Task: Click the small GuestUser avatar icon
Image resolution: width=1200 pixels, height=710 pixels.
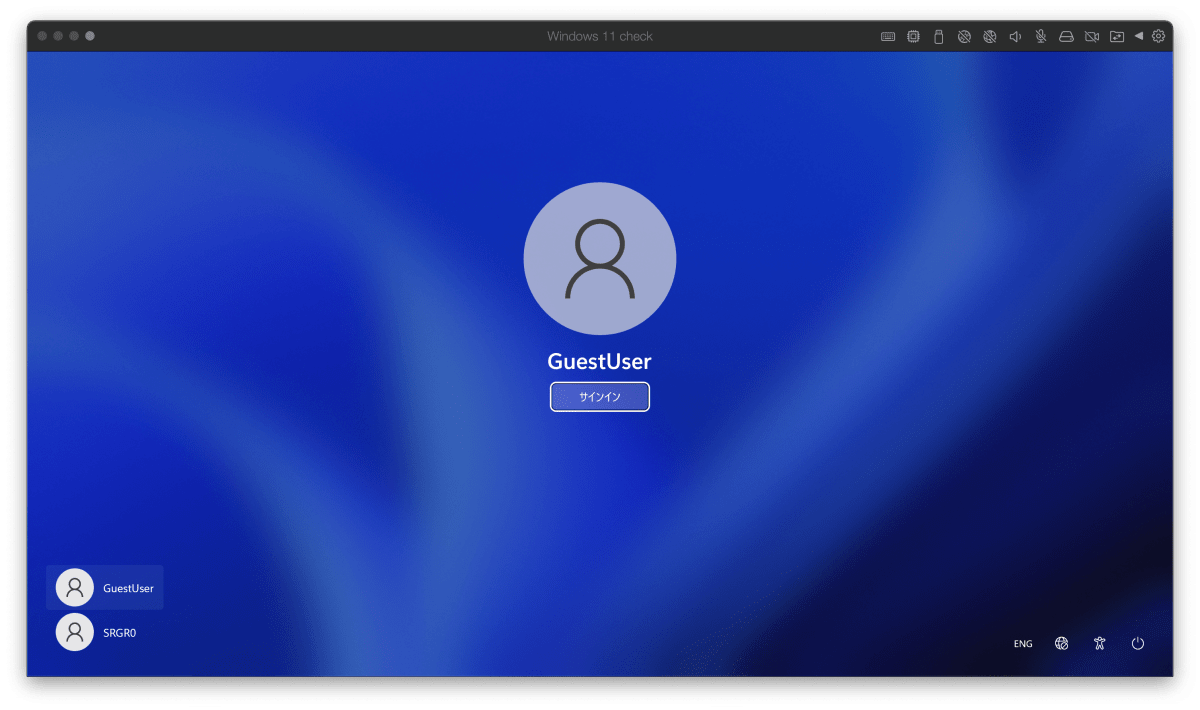Action: (x=74, y=588)
